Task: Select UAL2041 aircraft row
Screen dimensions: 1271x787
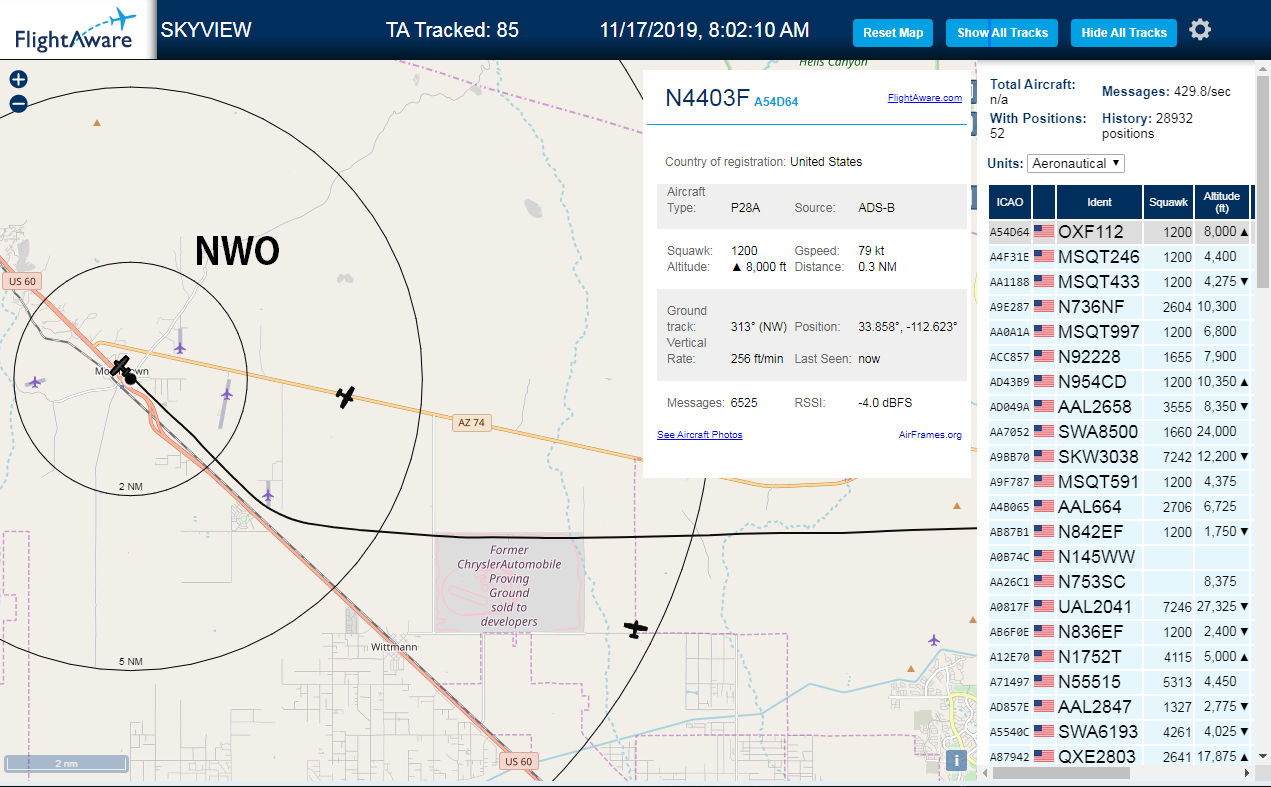Action: point(1121,607)
